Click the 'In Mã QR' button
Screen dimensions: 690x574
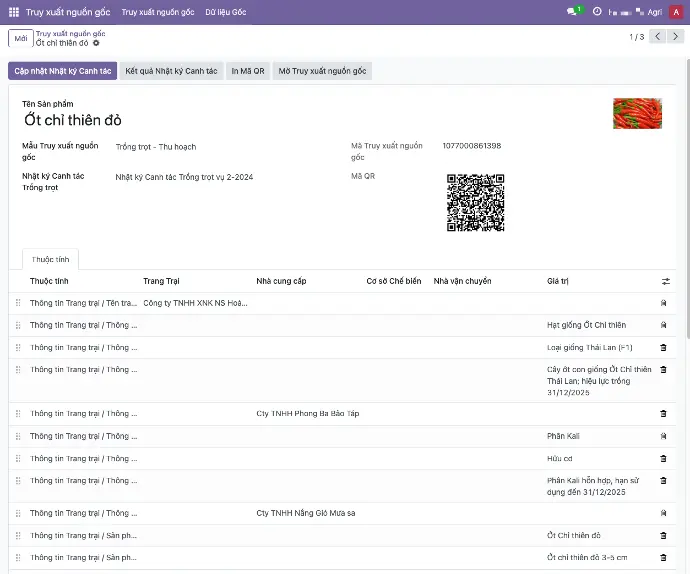[x=248, y=71]
